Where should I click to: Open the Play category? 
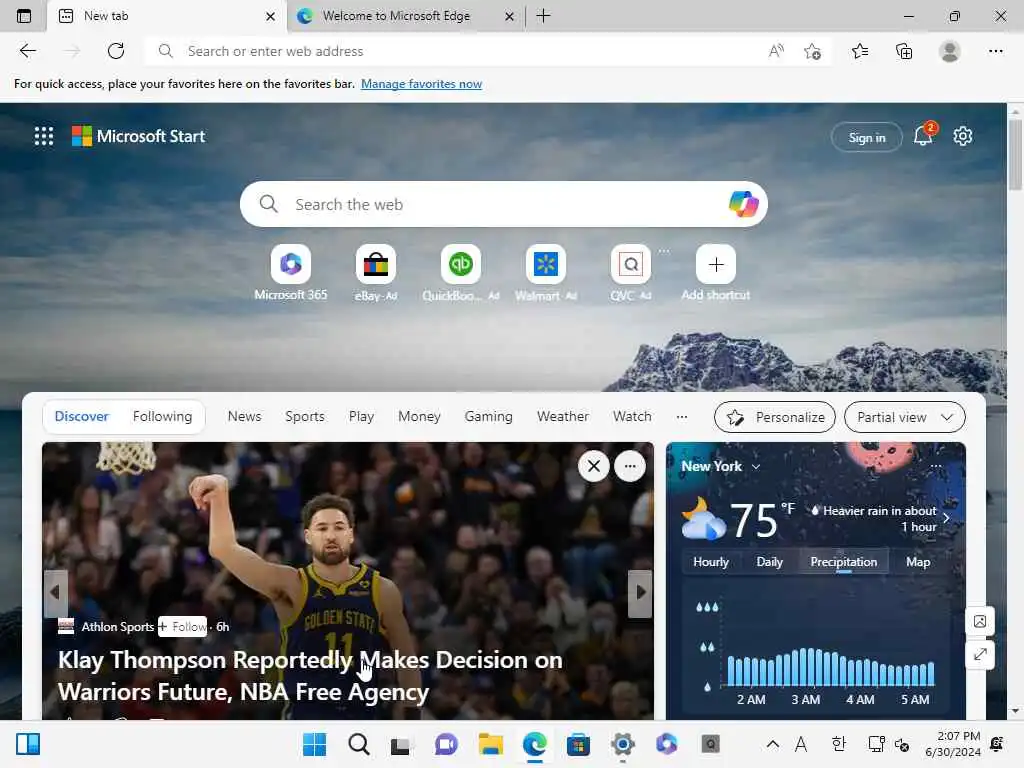point(361,417)
